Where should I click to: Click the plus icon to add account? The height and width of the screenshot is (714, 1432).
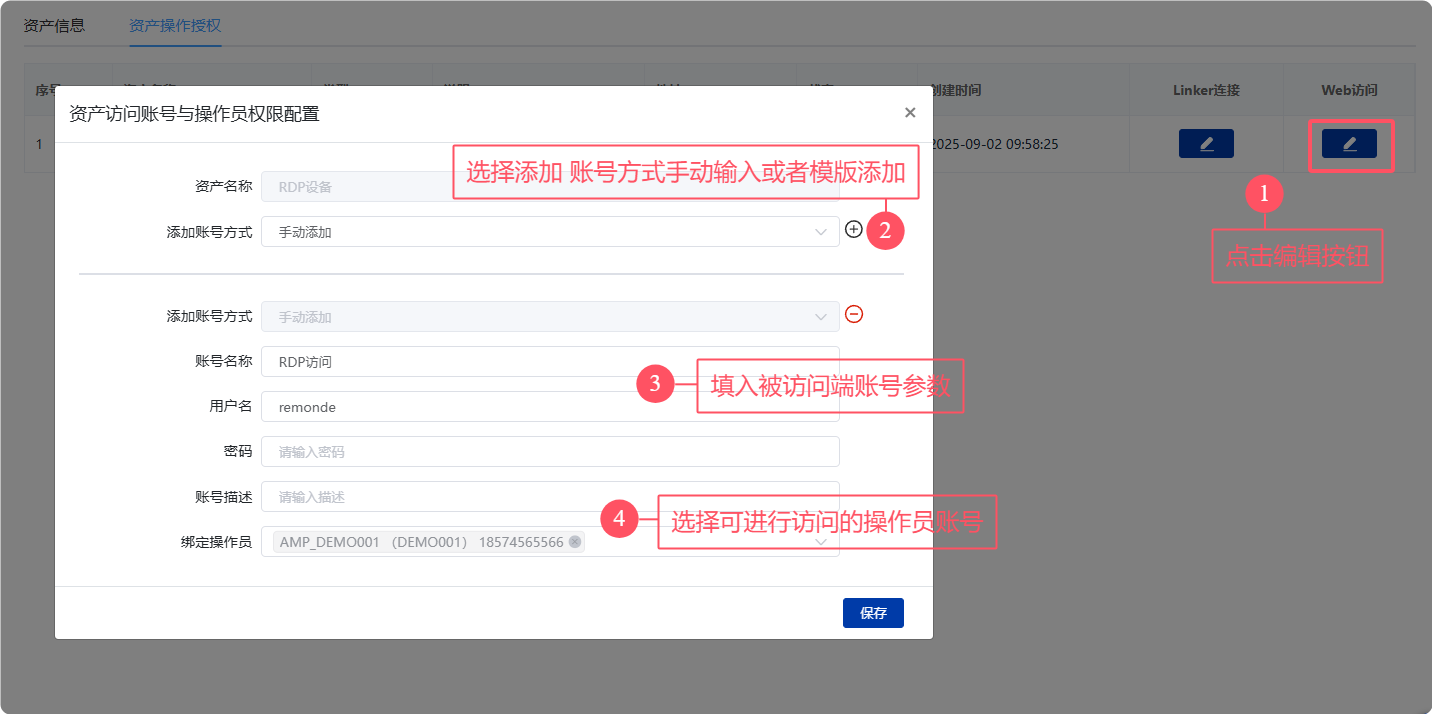(x=853, y=229)
